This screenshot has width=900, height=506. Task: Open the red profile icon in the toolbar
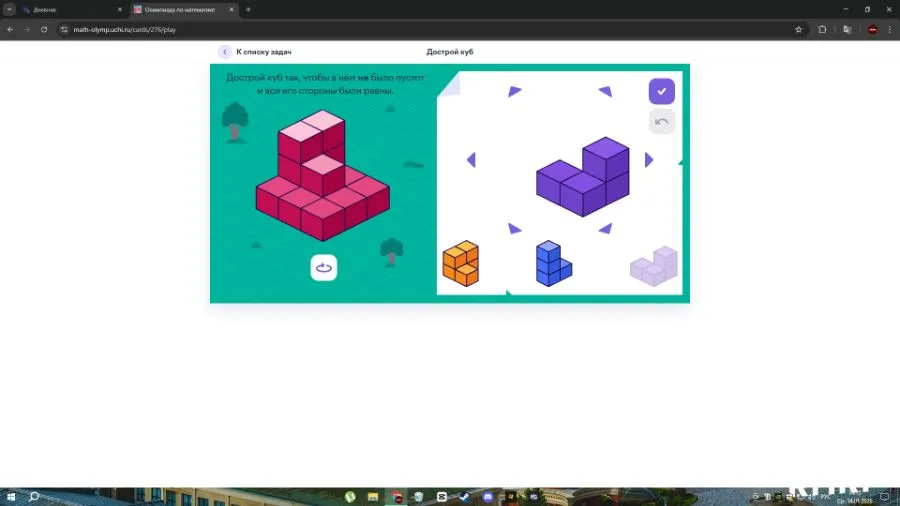(872, 29)
